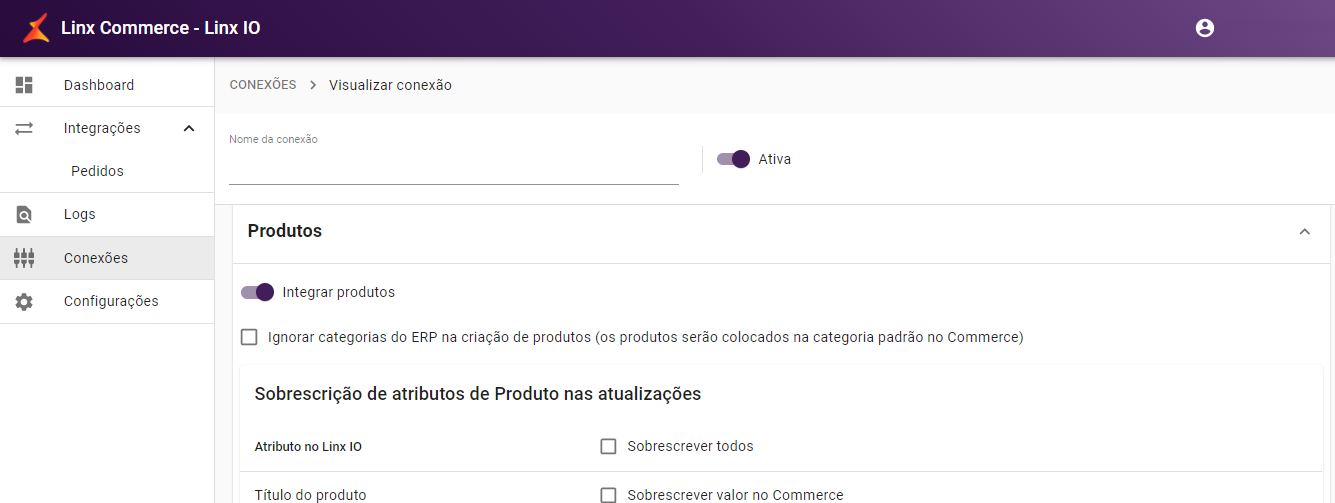Click the breadcrumb separator chevron
1335x503 pixels.
313,85
